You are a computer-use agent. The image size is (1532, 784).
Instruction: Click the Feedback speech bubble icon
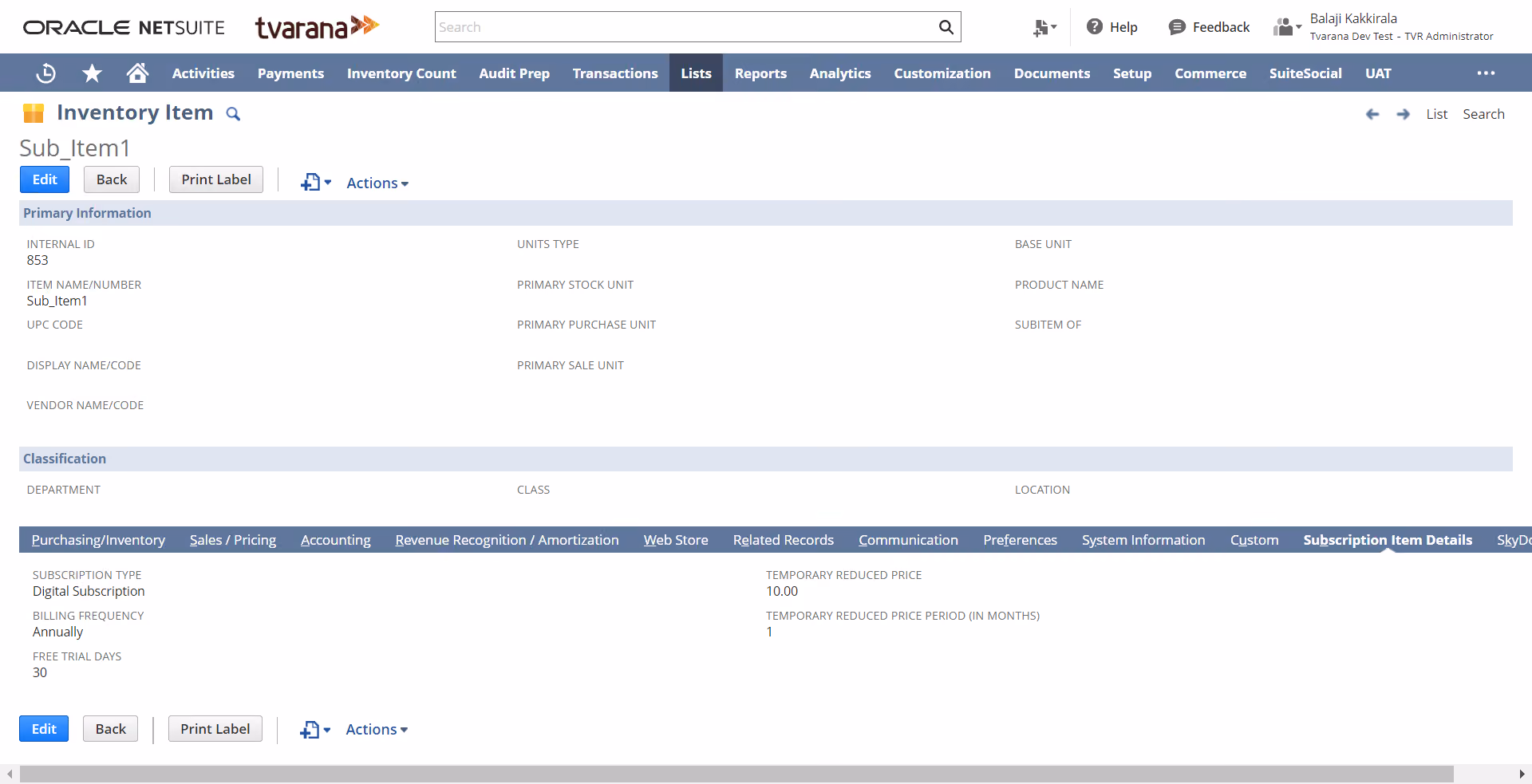pos(1177,27)
